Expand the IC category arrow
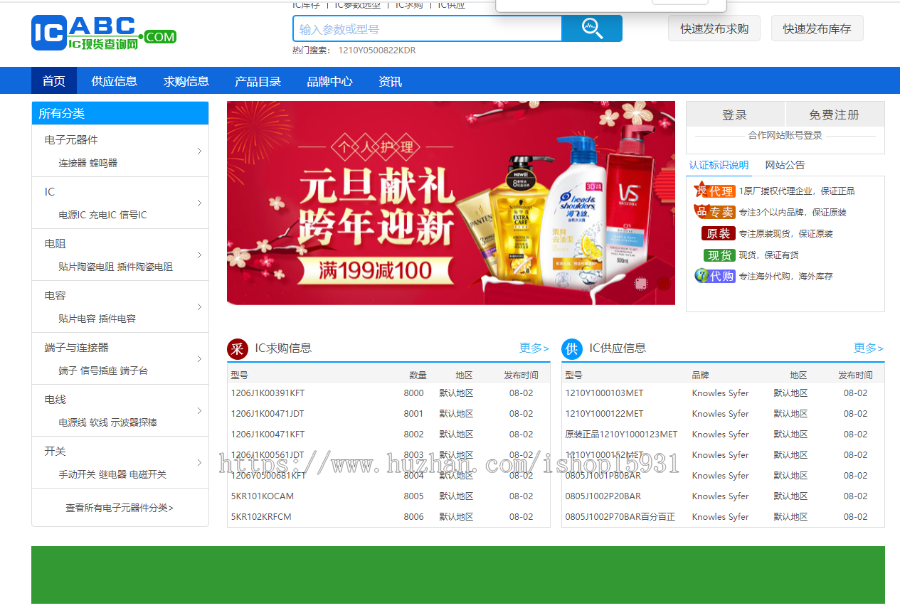Image resolution: width=900 pixels, height=613 pixels. pyautogui.click(x=199, y=203)
